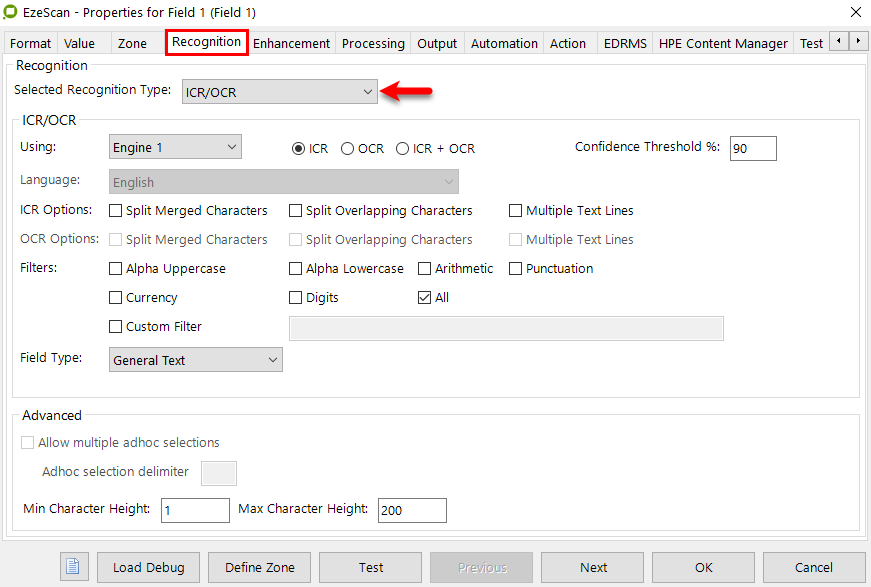This screenshot has width=871, height=587.
Task: Focus the Max Character Height field
Action: click(411, 510)
